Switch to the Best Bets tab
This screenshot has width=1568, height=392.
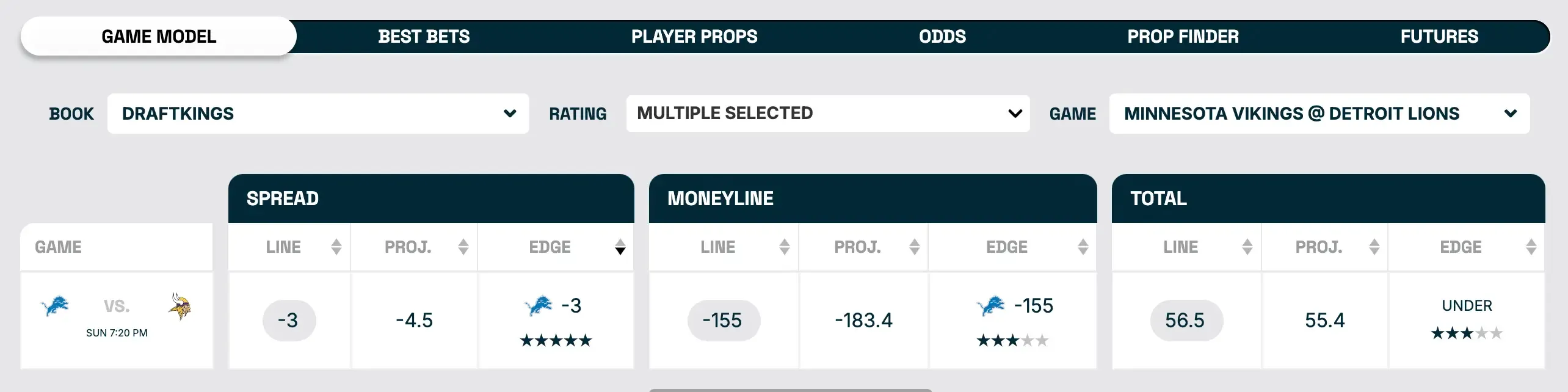[424, 37]
